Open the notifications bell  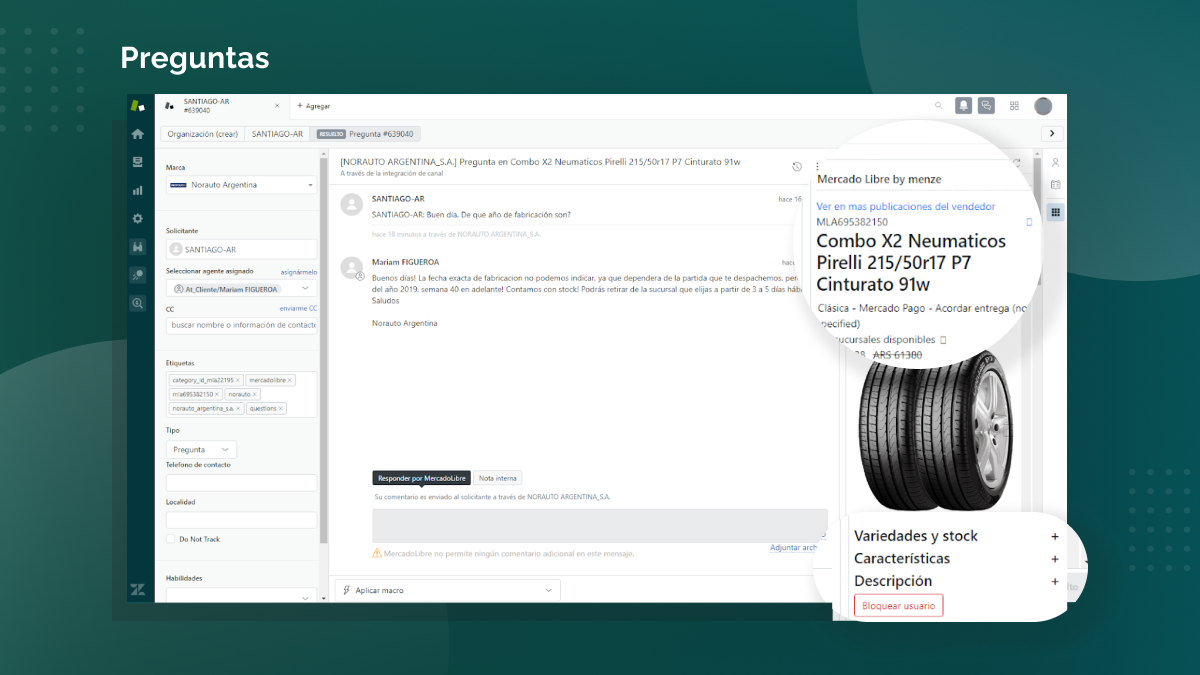(964, 105)
